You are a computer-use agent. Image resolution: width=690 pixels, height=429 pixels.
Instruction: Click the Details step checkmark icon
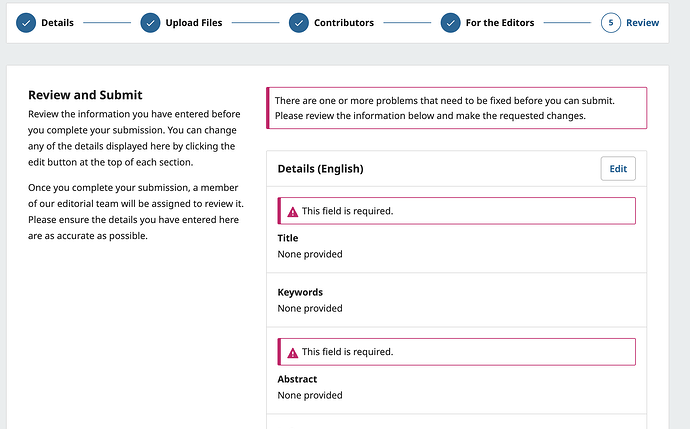click(26, 23)
